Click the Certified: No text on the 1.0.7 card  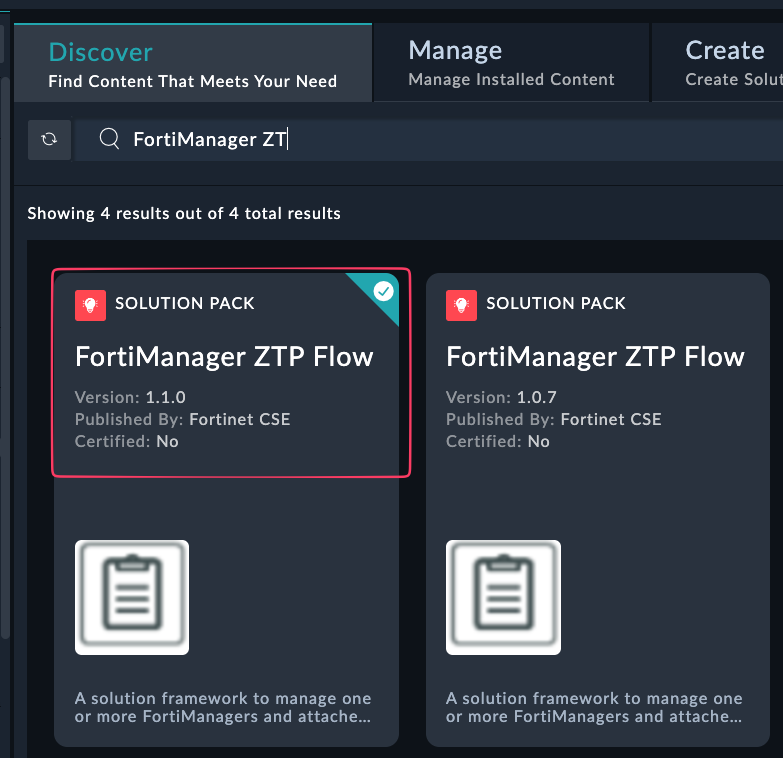tap(497, 441)
